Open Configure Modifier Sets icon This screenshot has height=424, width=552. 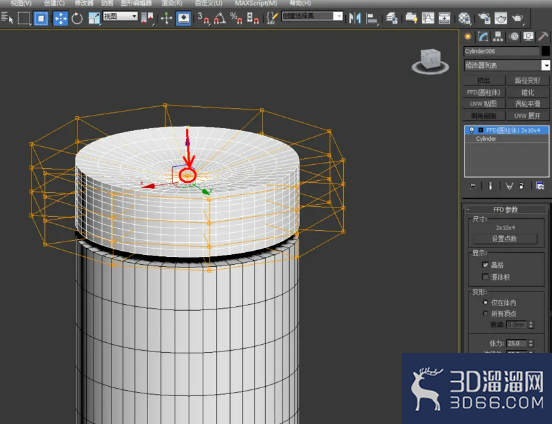[540, 186]
